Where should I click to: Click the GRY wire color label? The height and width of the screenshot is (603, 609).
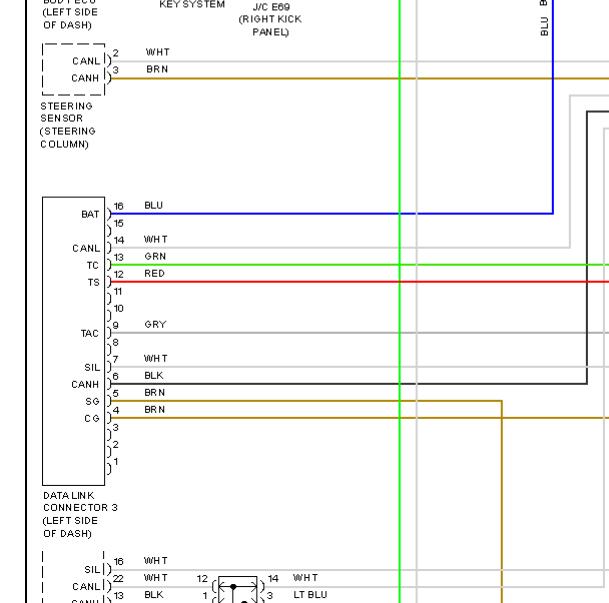pos(155,325)
